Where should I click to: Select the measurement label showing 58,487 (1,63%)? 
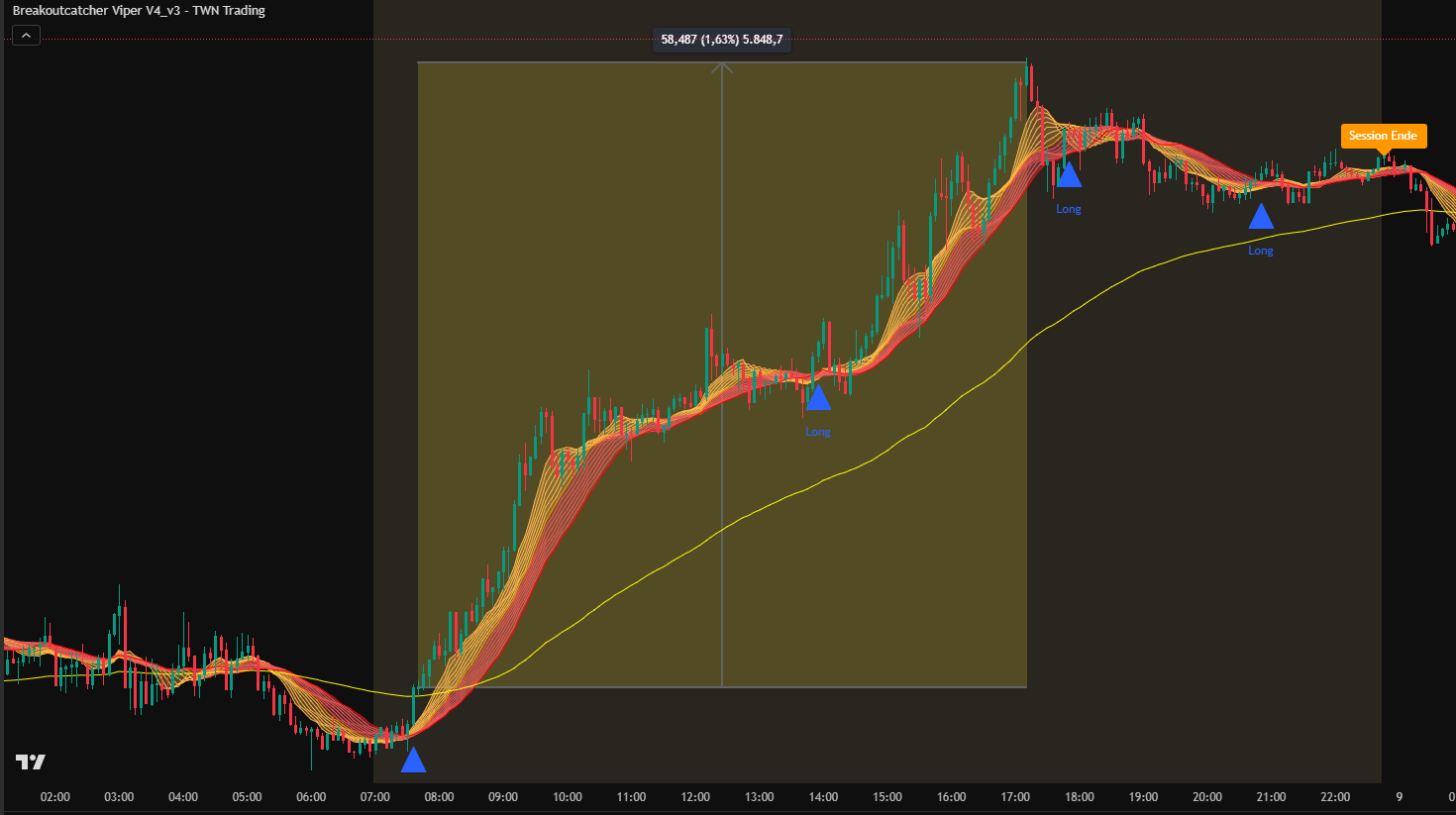721,40
